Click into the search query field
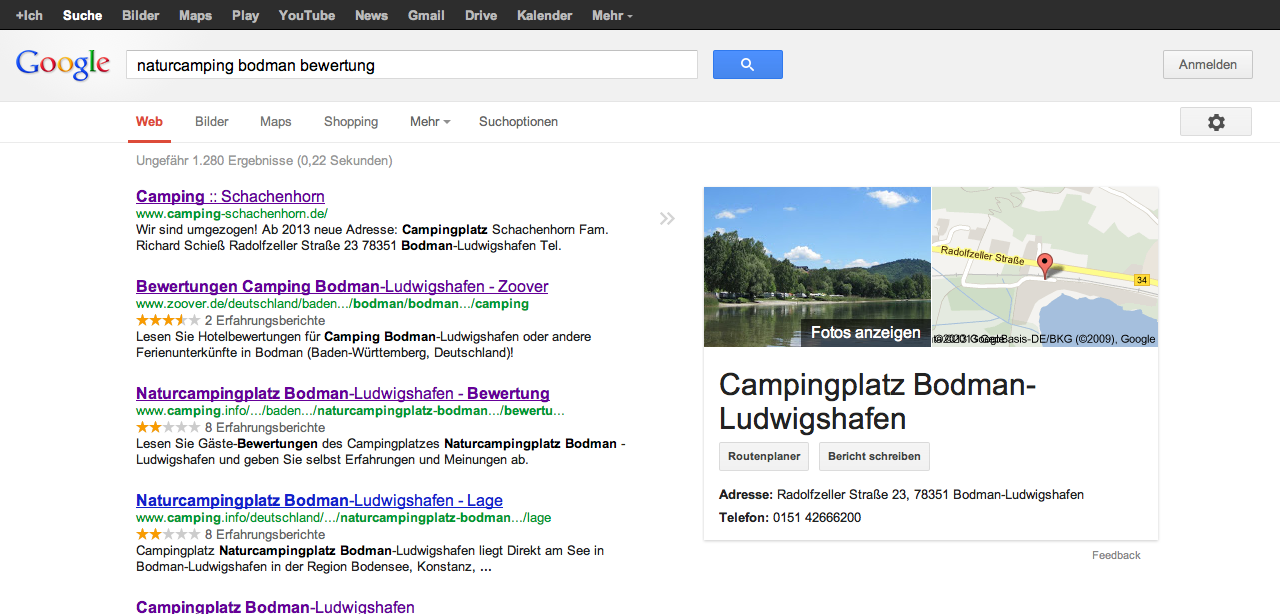 pyautogui.click(x=411, y=65)
